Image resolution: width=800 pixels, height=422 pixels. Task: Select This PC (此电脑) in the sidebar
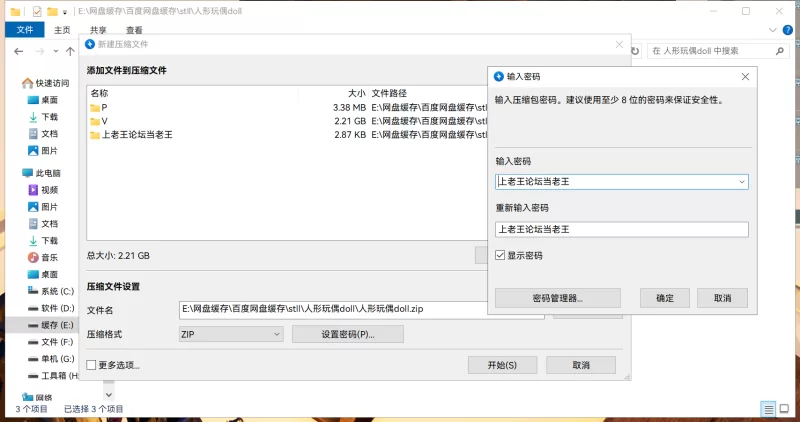point(42,173)
